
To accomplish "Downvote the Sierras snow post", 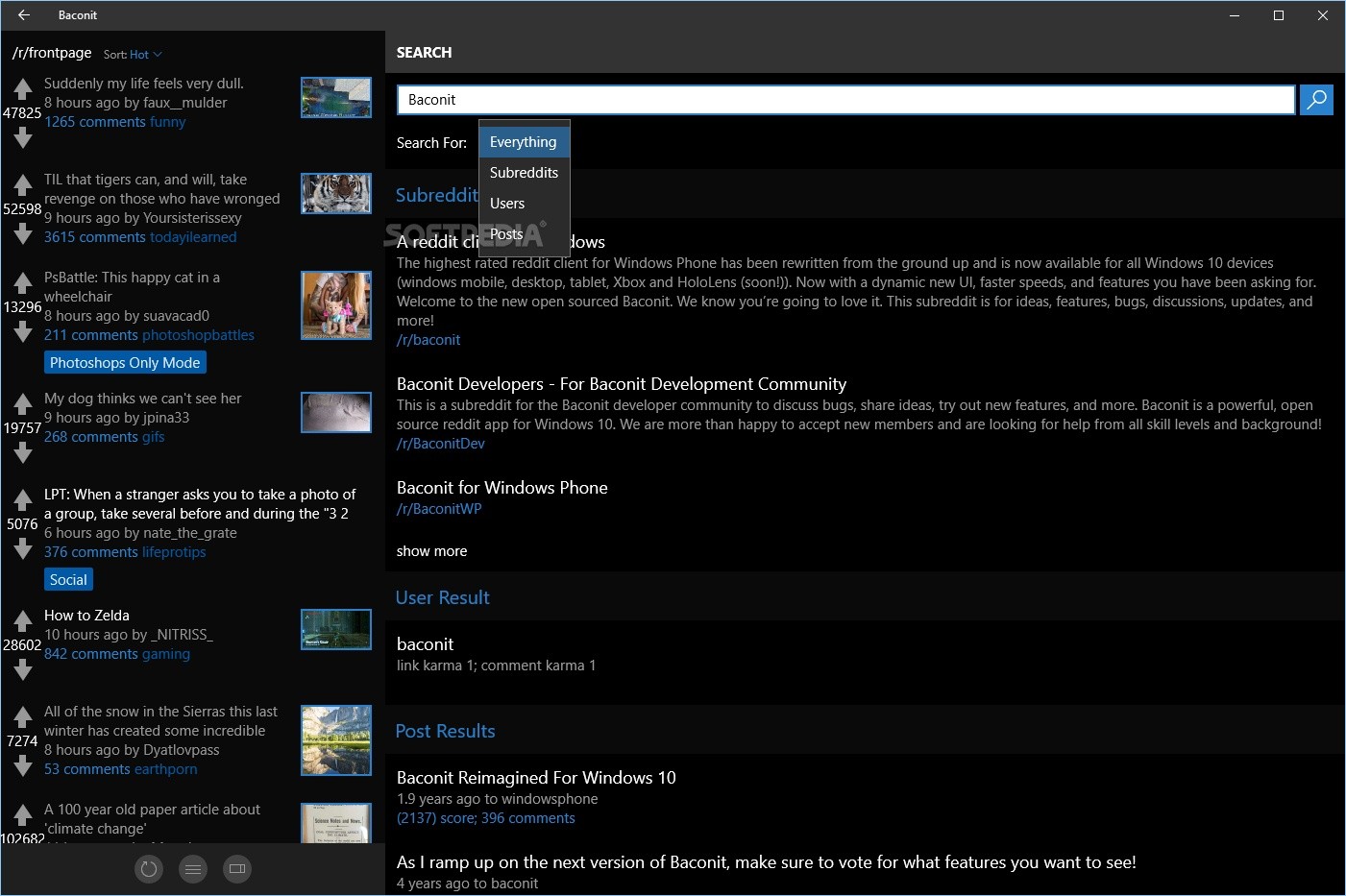I will click(x=23, y=766).
